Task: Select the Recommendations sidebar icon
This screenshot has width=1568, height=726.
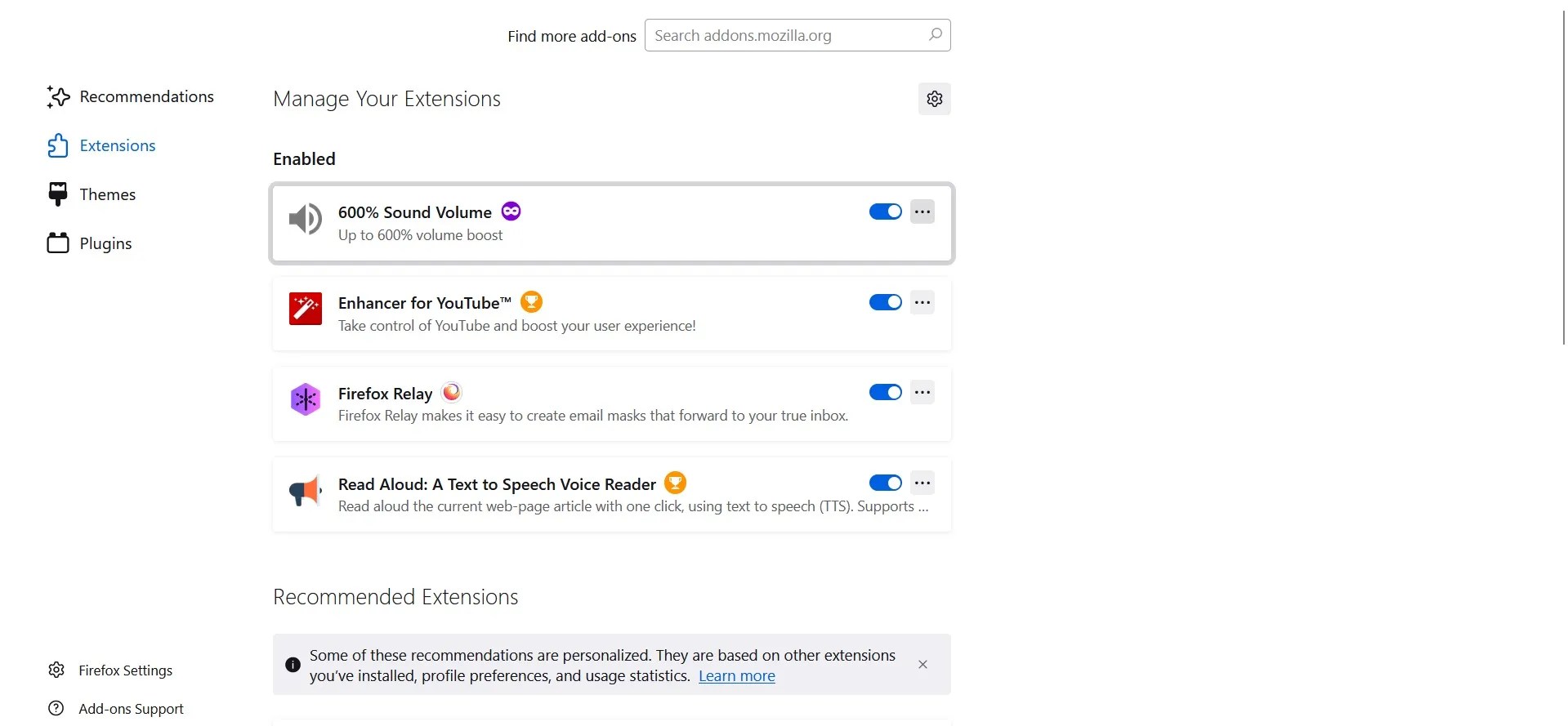Action: click(x=57, y=96)
